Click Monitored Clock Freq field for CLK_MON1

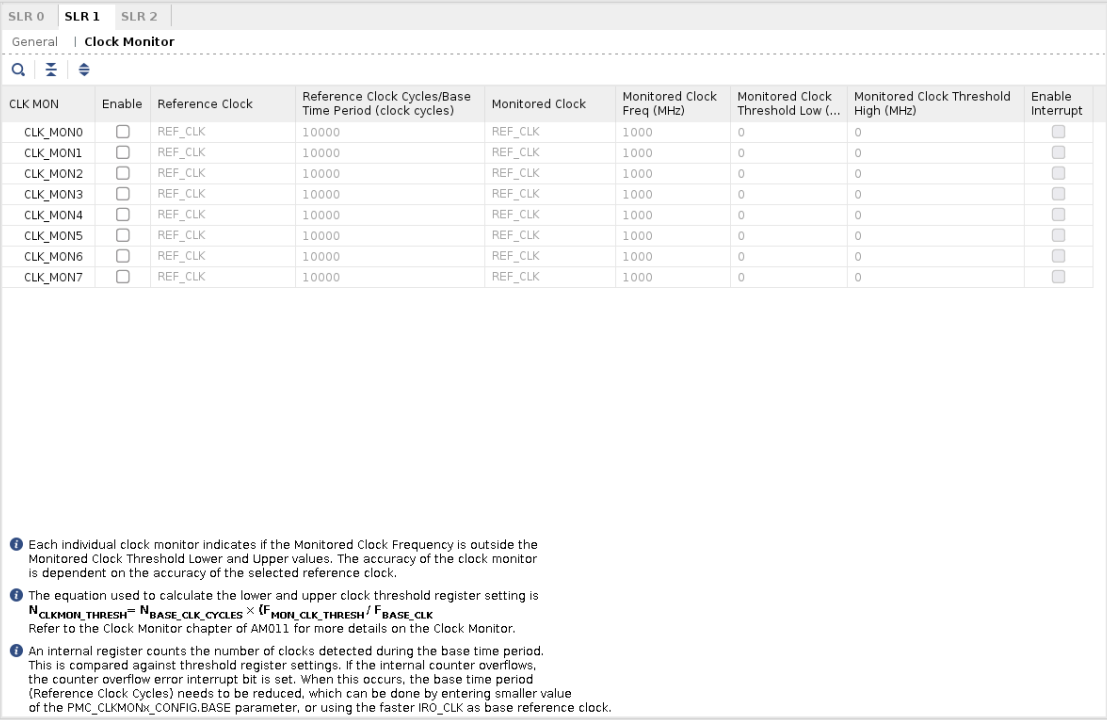pyautogui.click(x=672, y=152)
